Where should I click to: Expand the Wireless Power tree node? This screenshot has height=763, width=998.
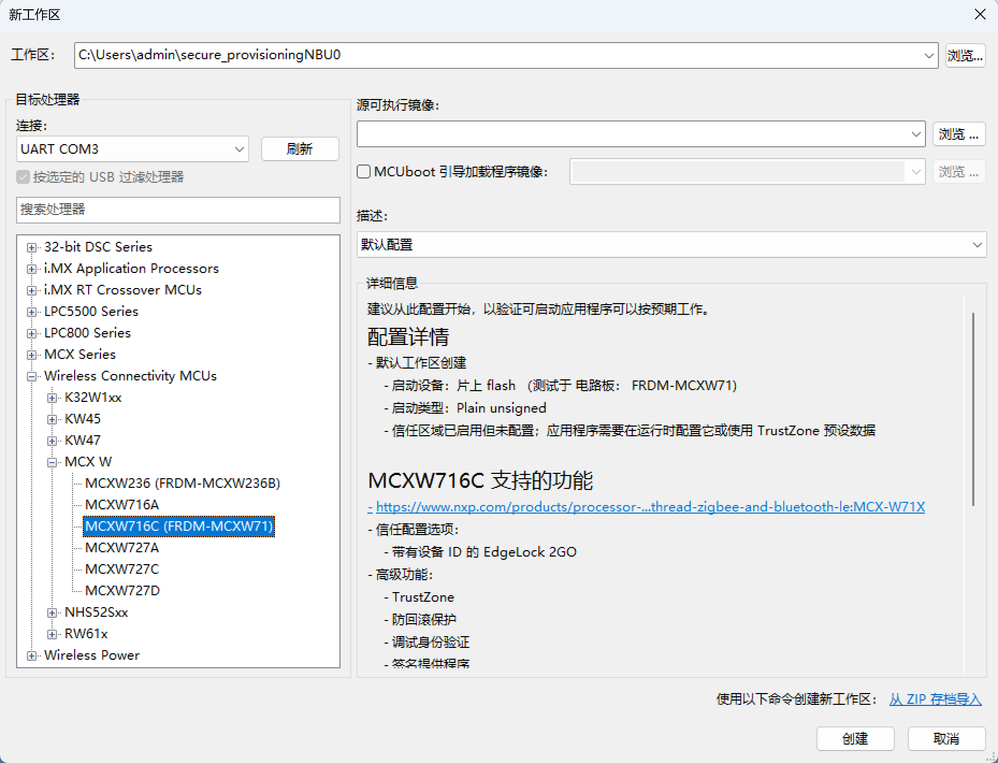coord(30,655)
